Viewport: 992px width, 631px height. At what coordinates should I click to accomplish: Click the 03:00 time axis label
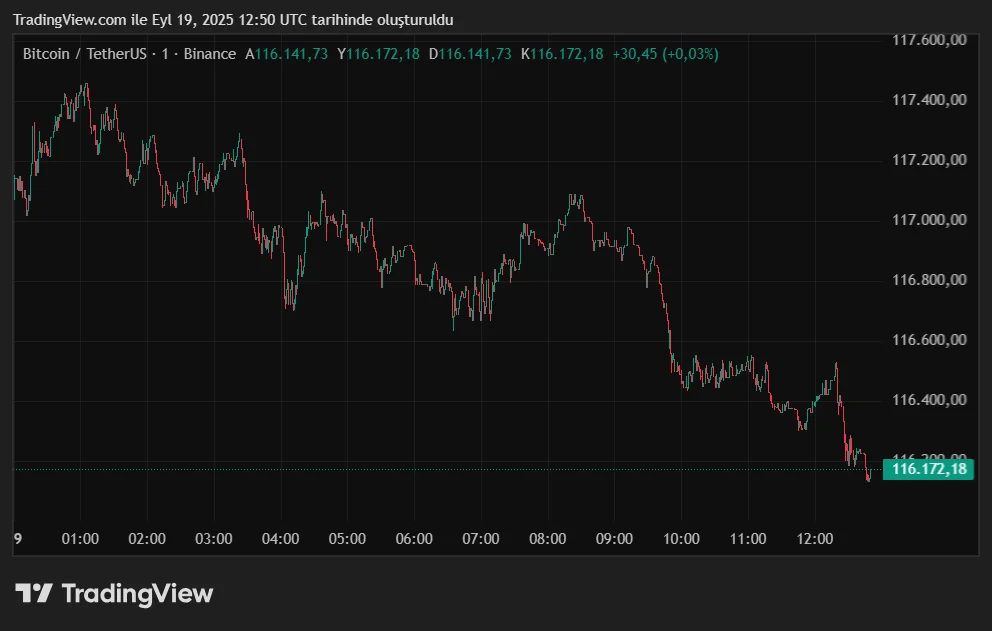point(214,539)
